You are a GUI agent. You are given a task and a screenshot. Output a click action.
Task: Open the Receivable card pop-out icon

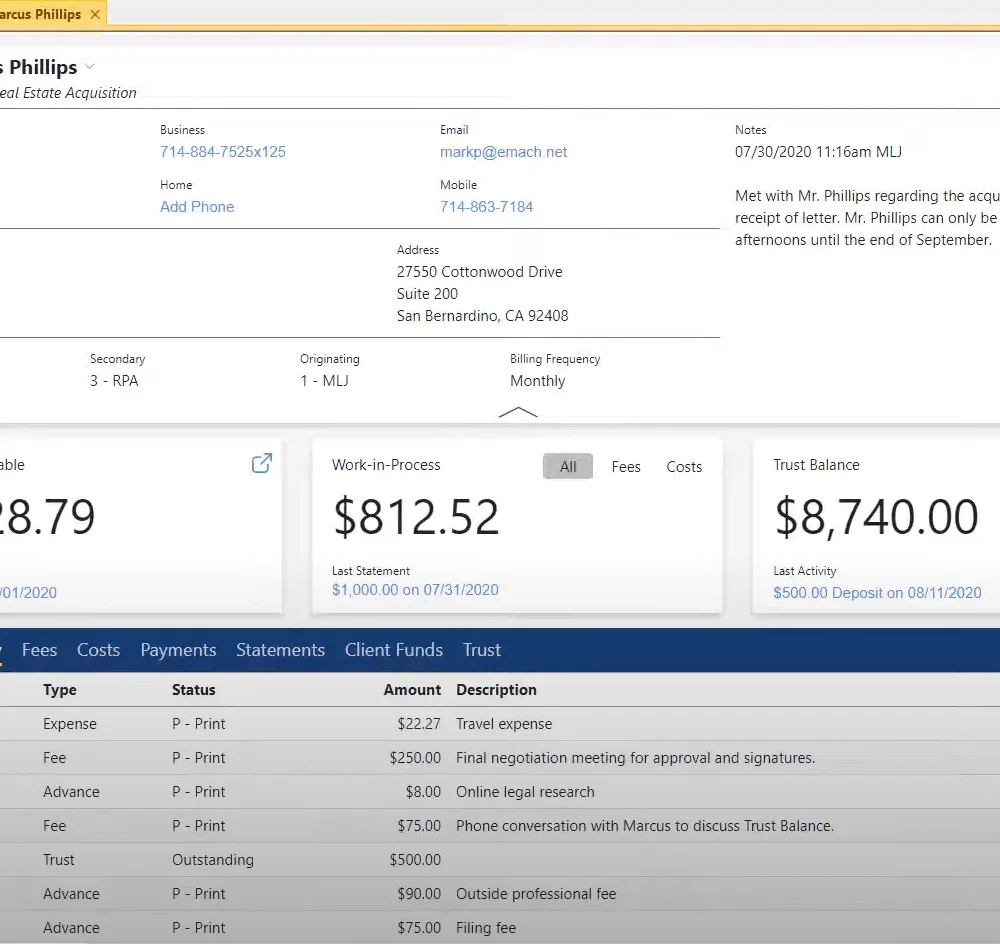pos(262,463)
